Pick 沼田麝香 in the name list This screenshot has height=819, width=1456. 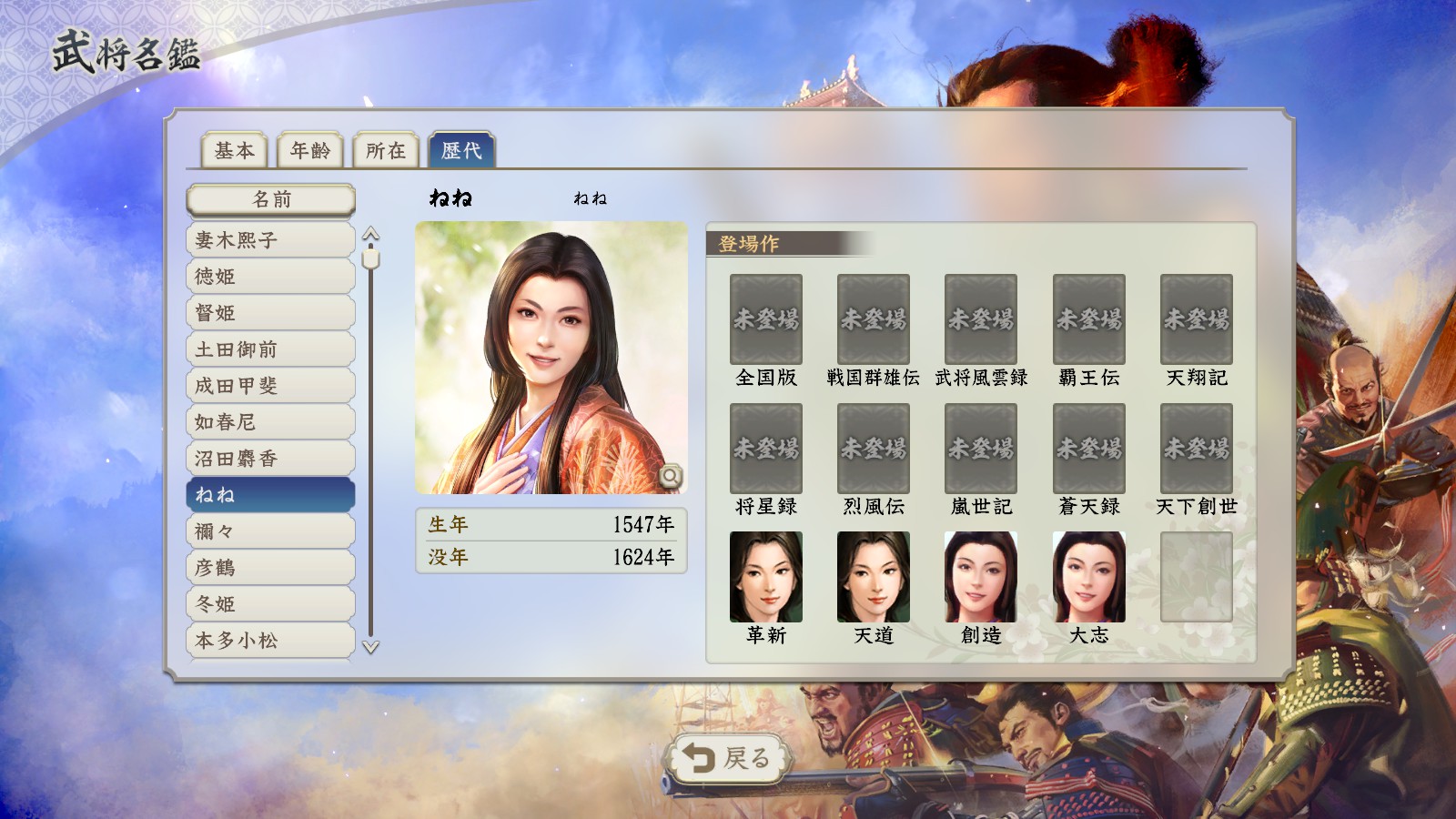pyautogui.click(x=270, y=459)
